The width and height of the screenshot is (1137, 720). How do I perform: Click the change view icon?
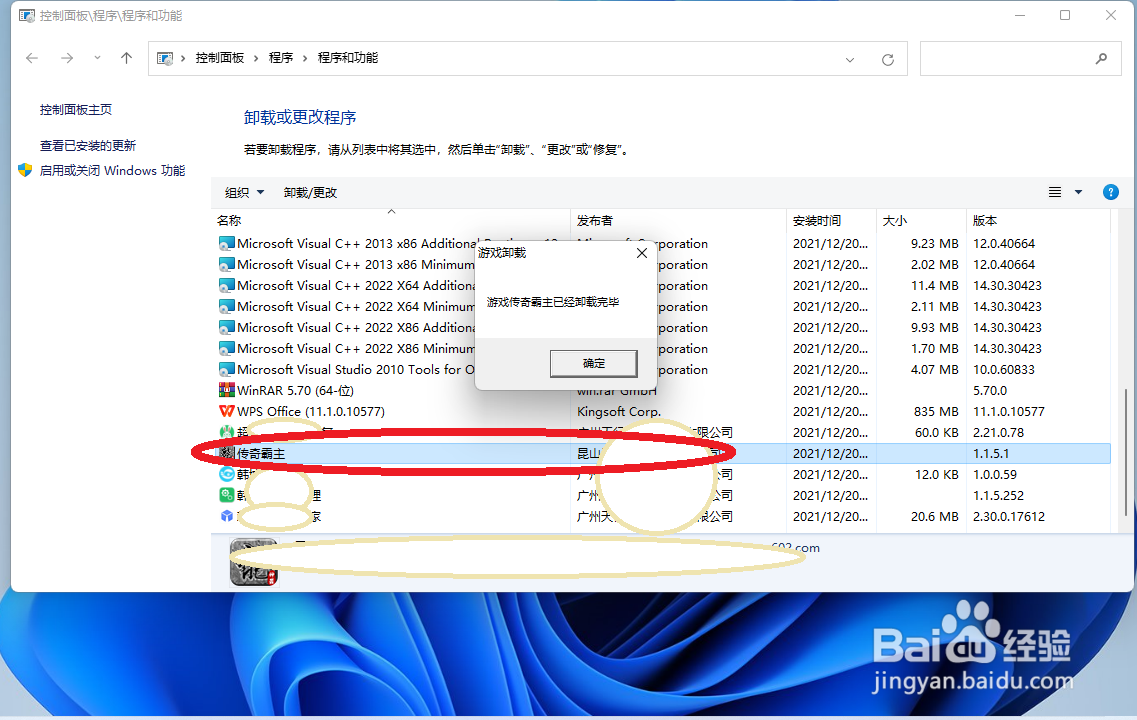[x=1055, y=192]
